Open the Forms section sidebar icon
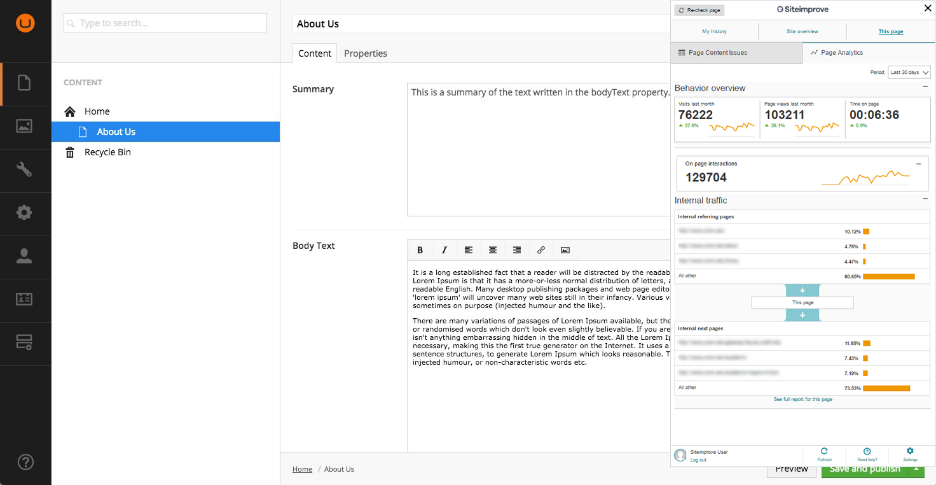936x485 pixels. (24, 342)
